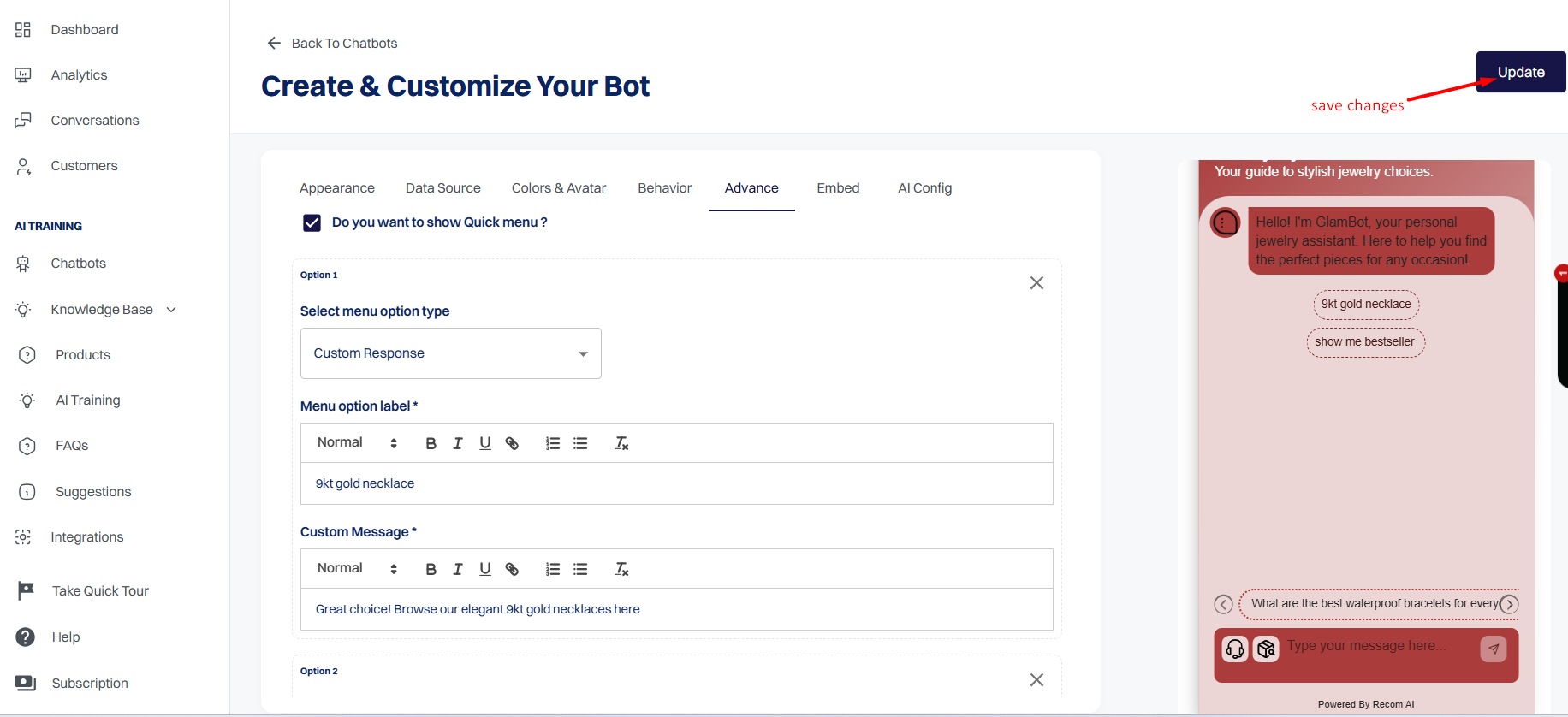Click the AI Training lightbulb icon
Viewport: 1568px width, 717px height.
(x=27, y=400)
